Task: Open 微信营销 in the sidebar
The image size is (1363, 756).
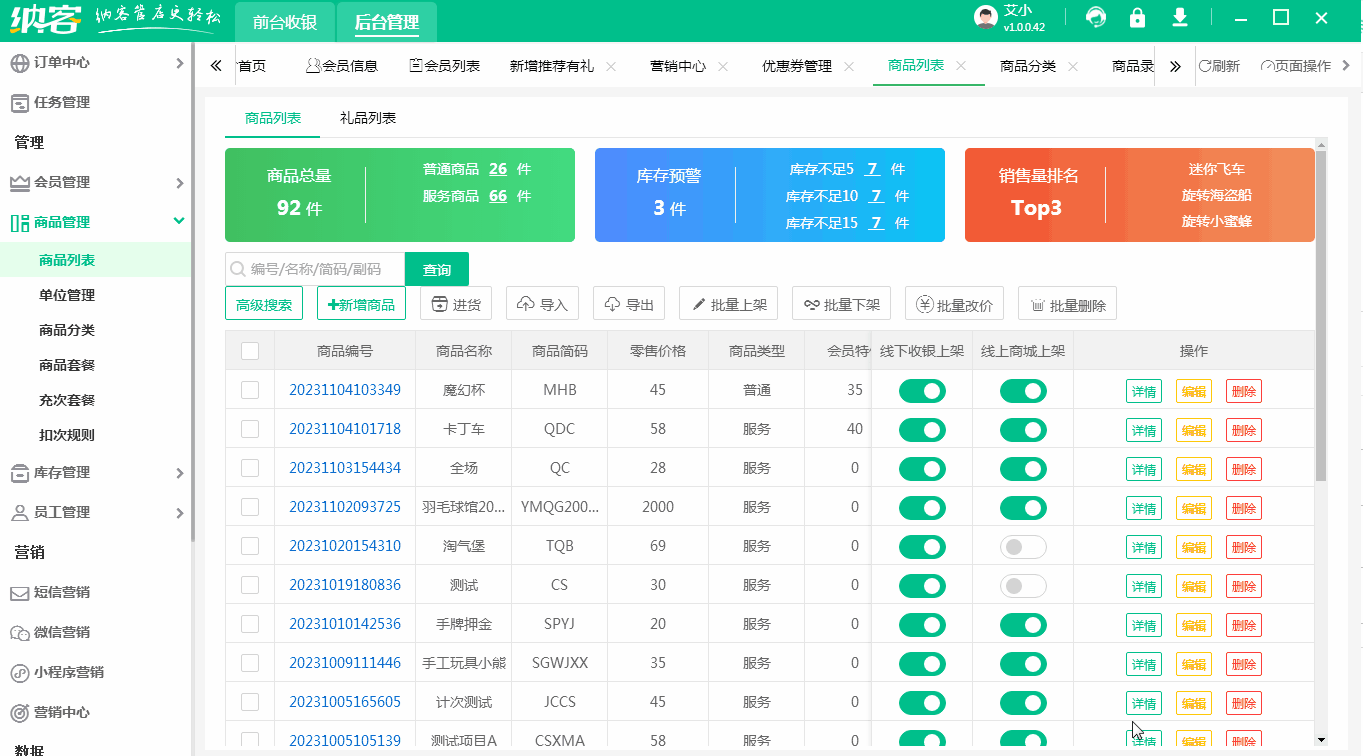Action: [22, 633]
